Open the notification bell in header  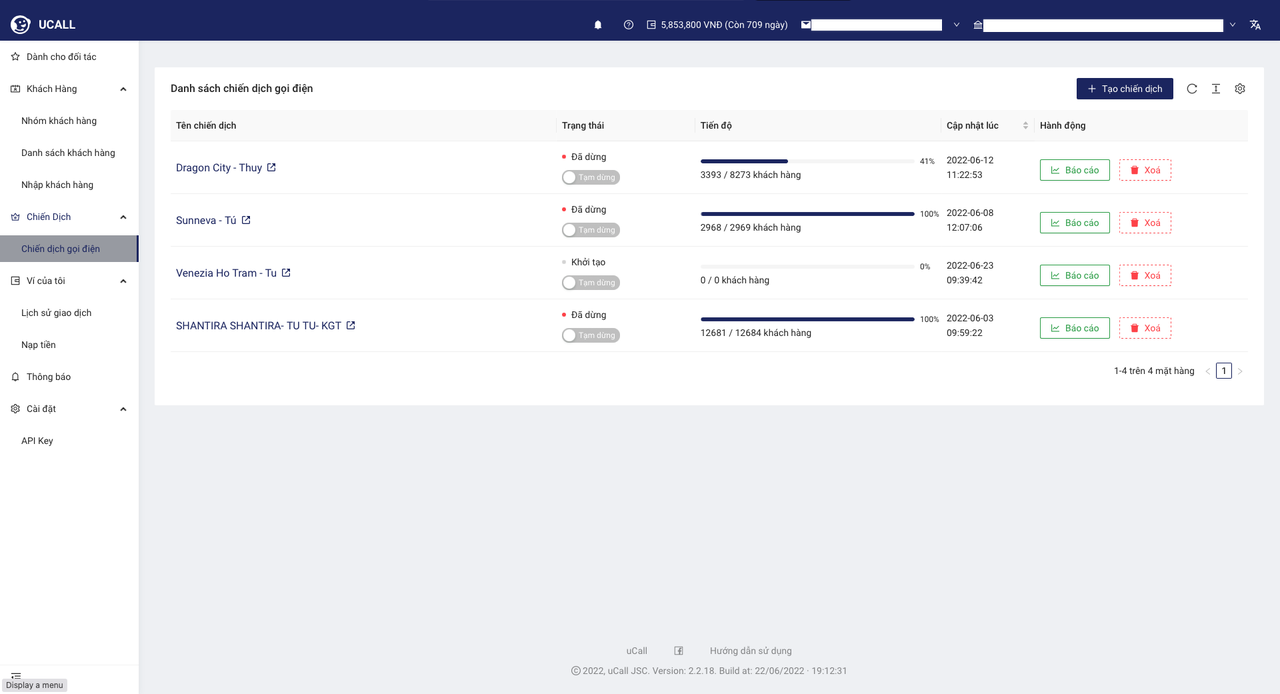(x=598, y=25)
